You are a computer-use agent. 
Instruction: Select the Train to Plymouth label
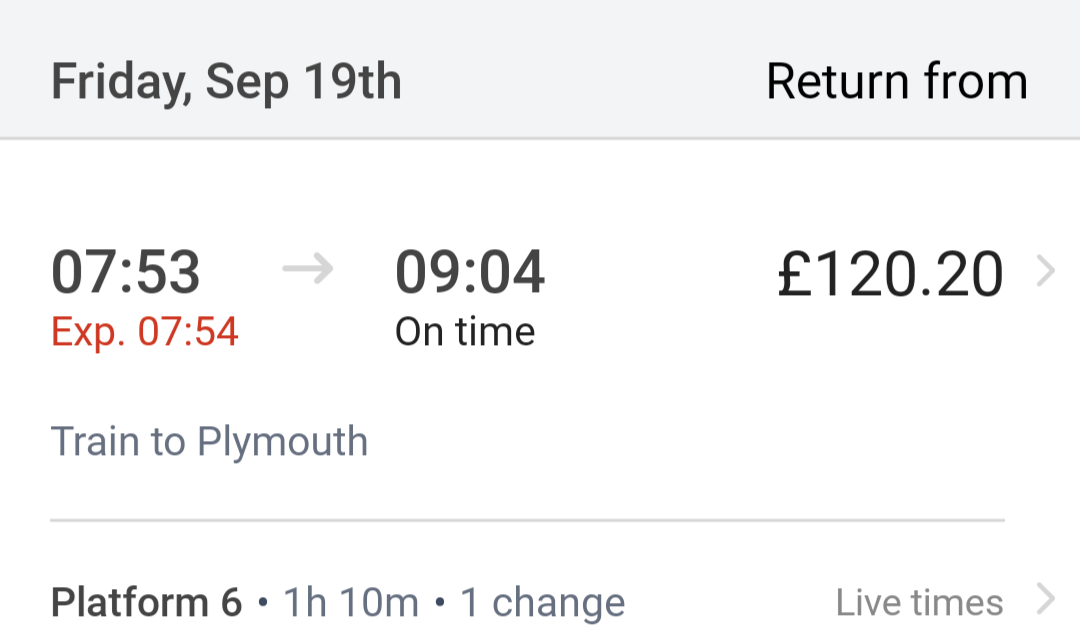coord(209,441)
